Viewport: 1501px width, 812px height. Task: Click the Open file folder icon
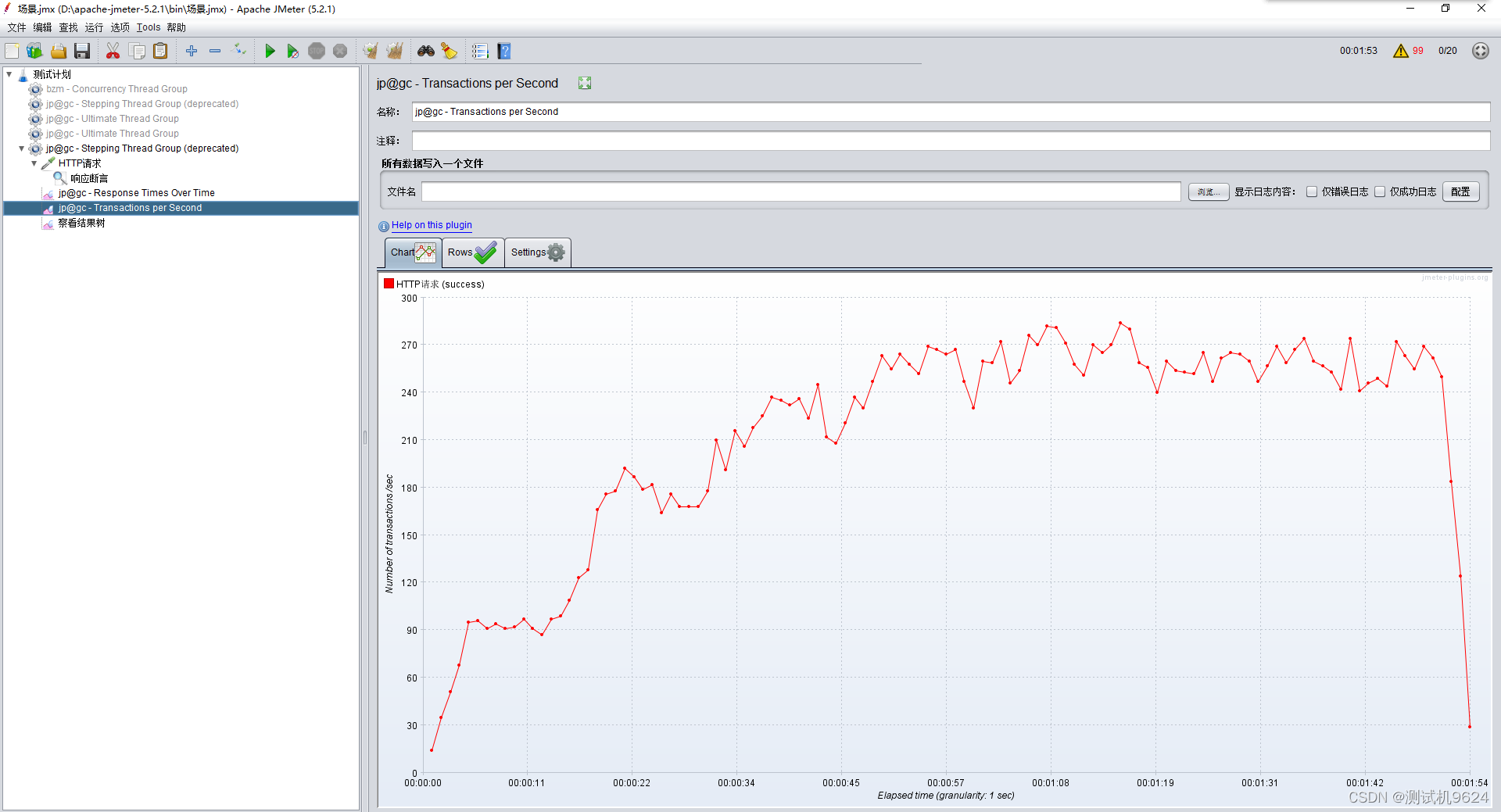pyautogui.click(x=59, y=51)
